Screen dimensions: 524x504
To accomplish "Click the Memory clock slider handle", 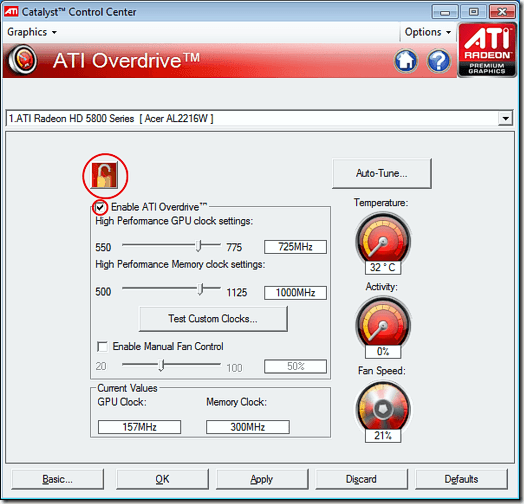I will coord(200,289).
